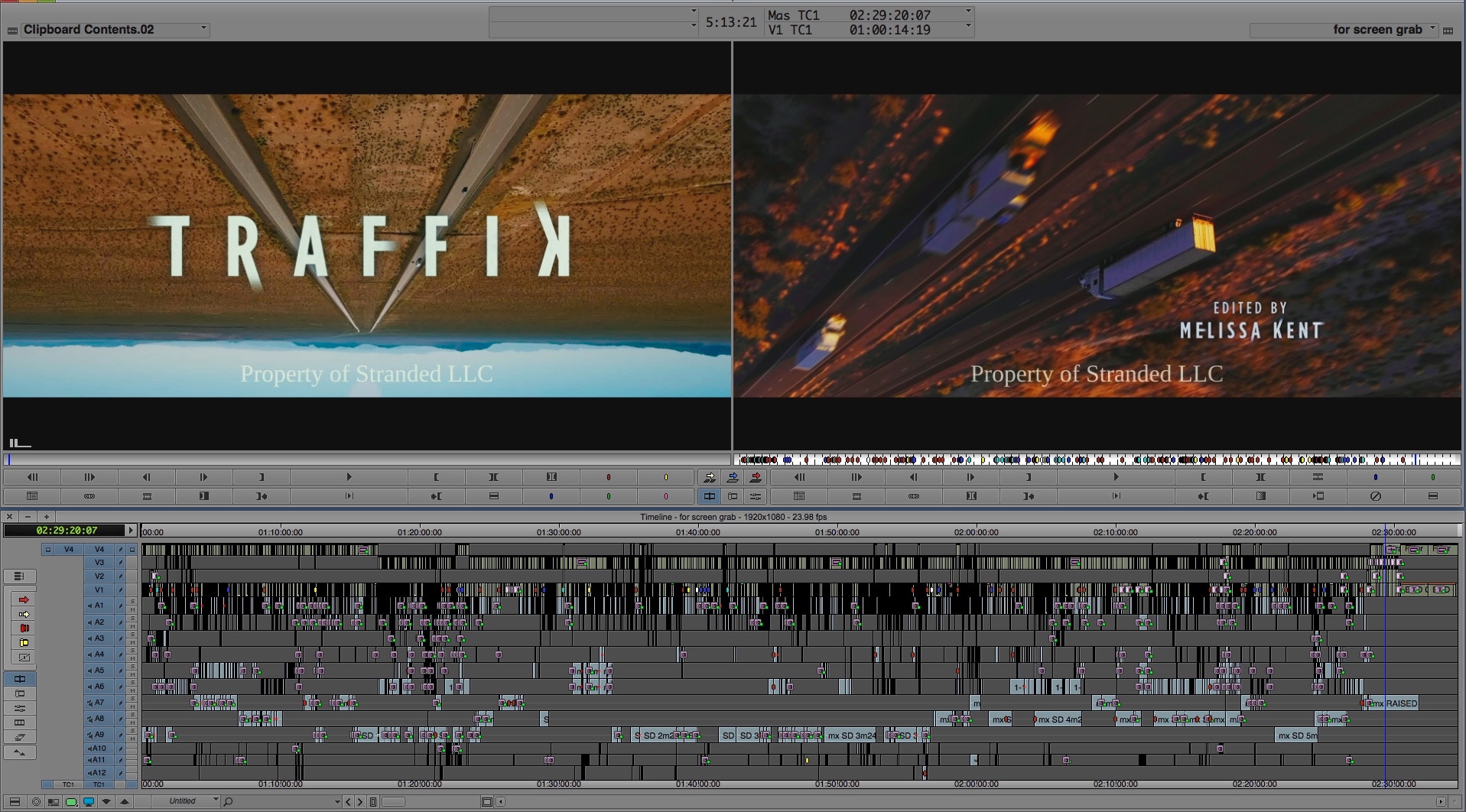The height and width of the screenshot is (812, 1466).
Task: Click the 02:00:00:00 mark on the timeline ruler
Action: point(976,532)
